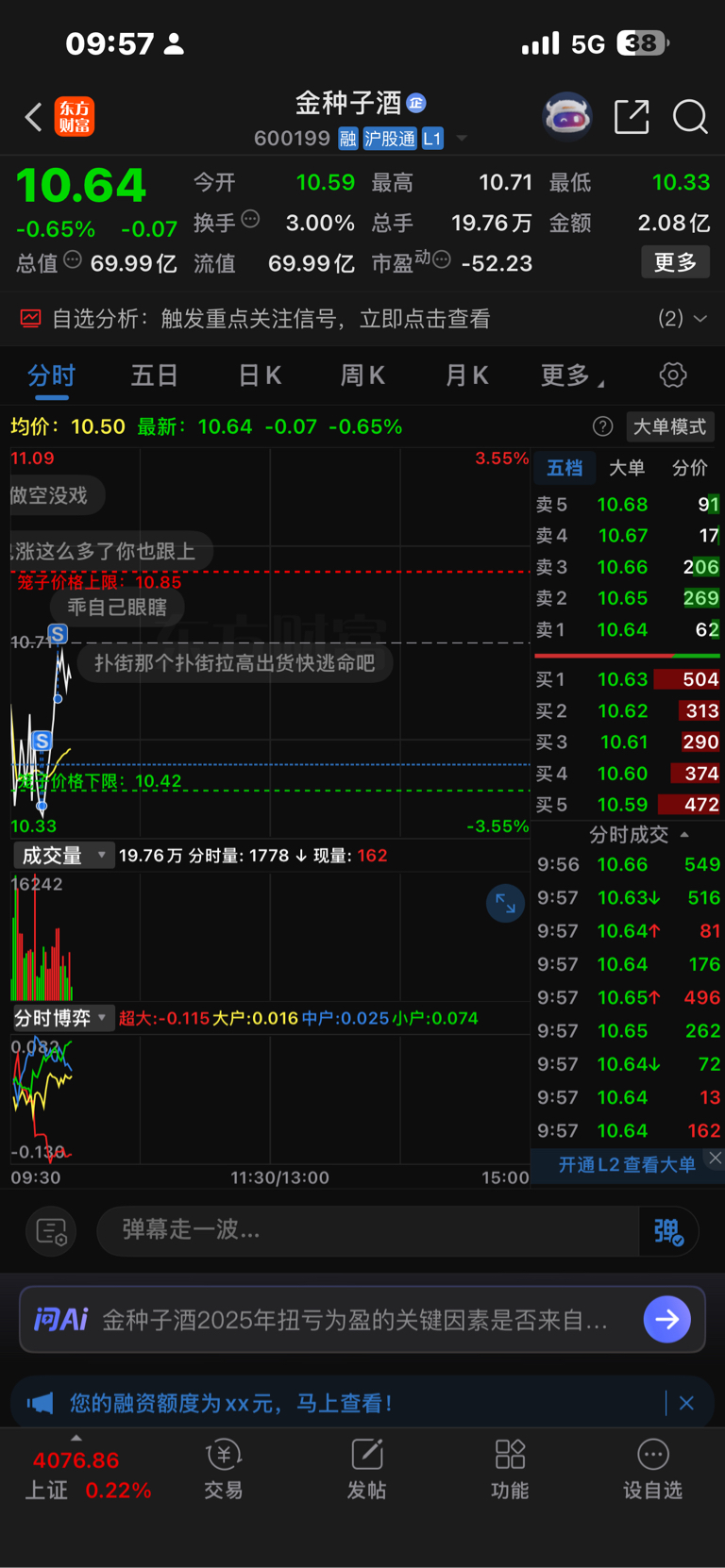This screenshot has width=725, height=1568.
Task: Open 交易 in bottom bar
Action: (x=224, y=1470)
